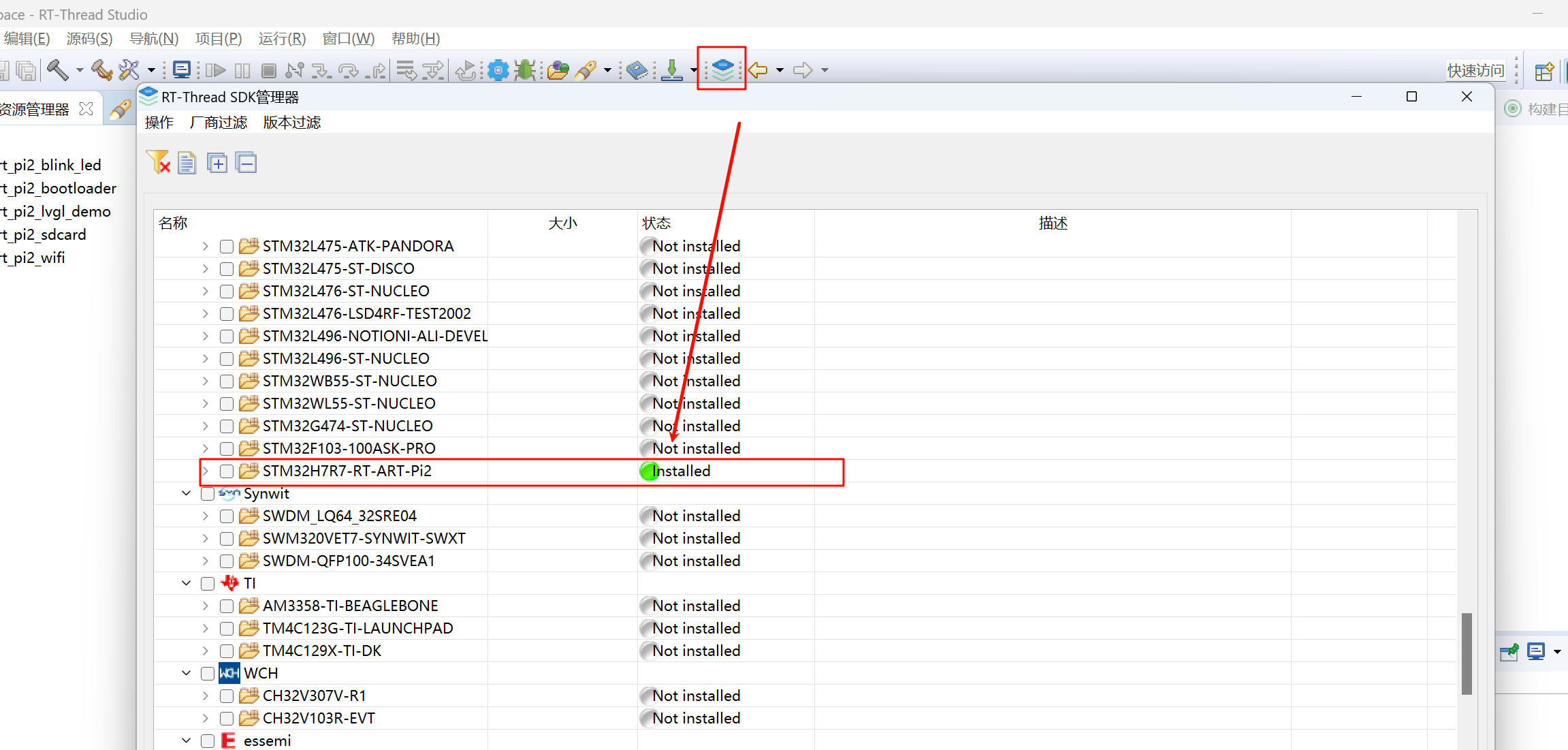Click the Forward arrow in the toolbar
This screenshot has width=1568, height=750.
tap(803, 70)
